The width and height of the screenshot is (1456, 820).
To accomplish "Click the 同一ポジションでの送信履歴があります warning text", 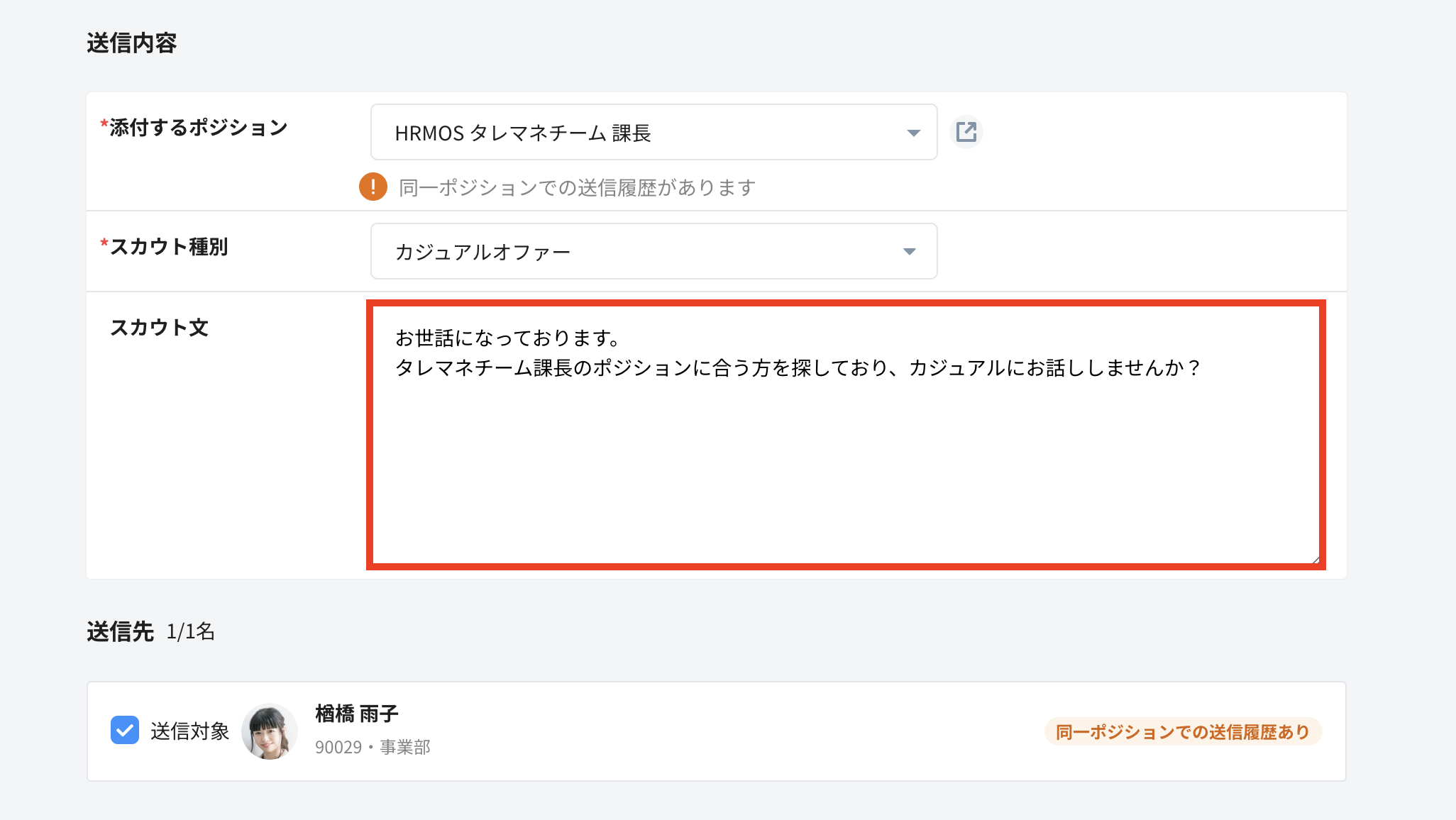I will point(577,188).
